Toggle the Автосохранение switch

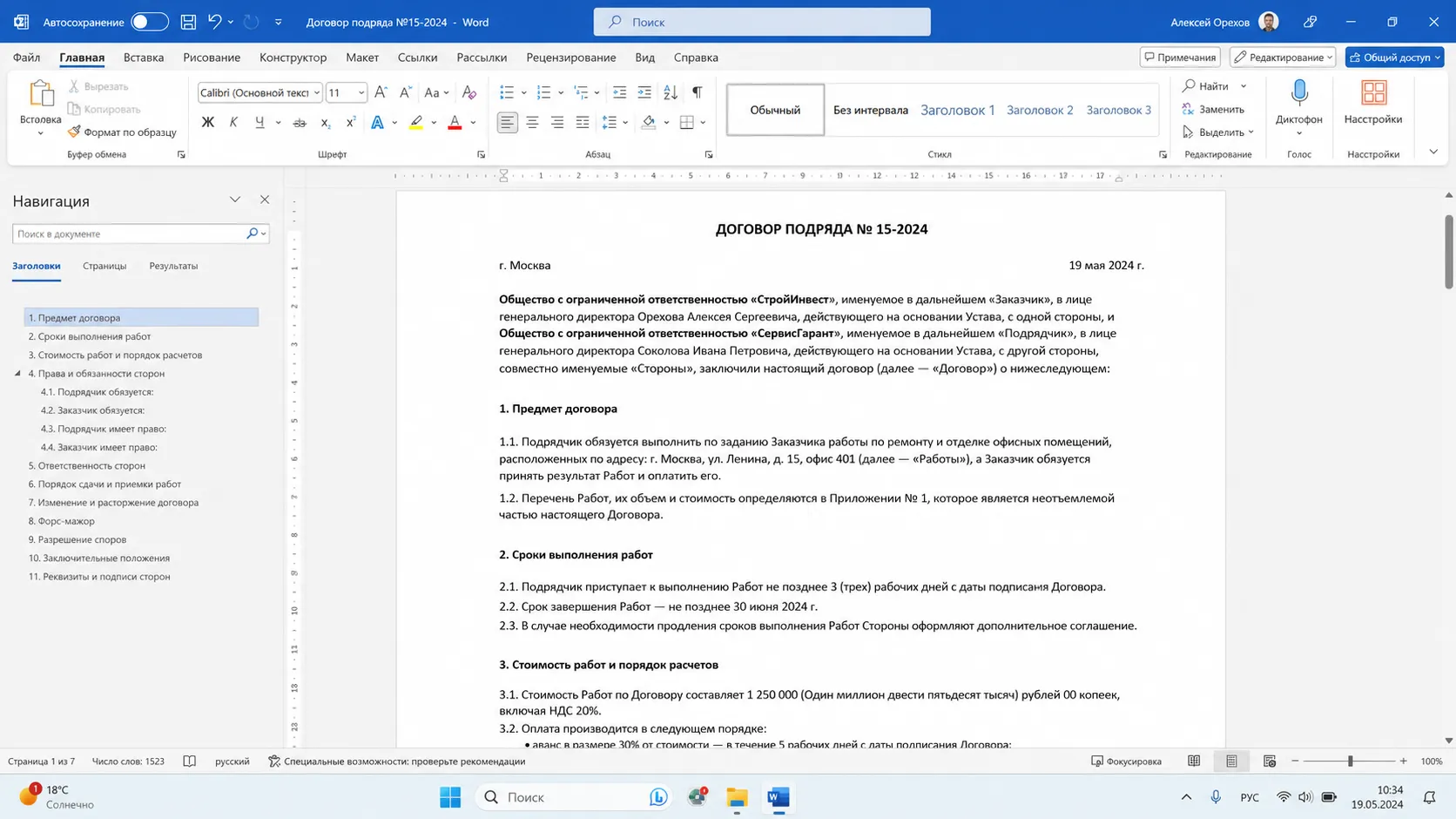tap(149, 22)
